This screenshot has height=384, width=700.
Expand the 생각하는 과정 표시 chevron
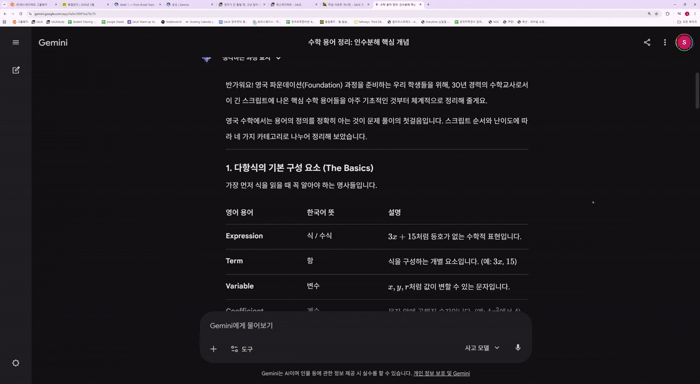[x=278, y=58]
